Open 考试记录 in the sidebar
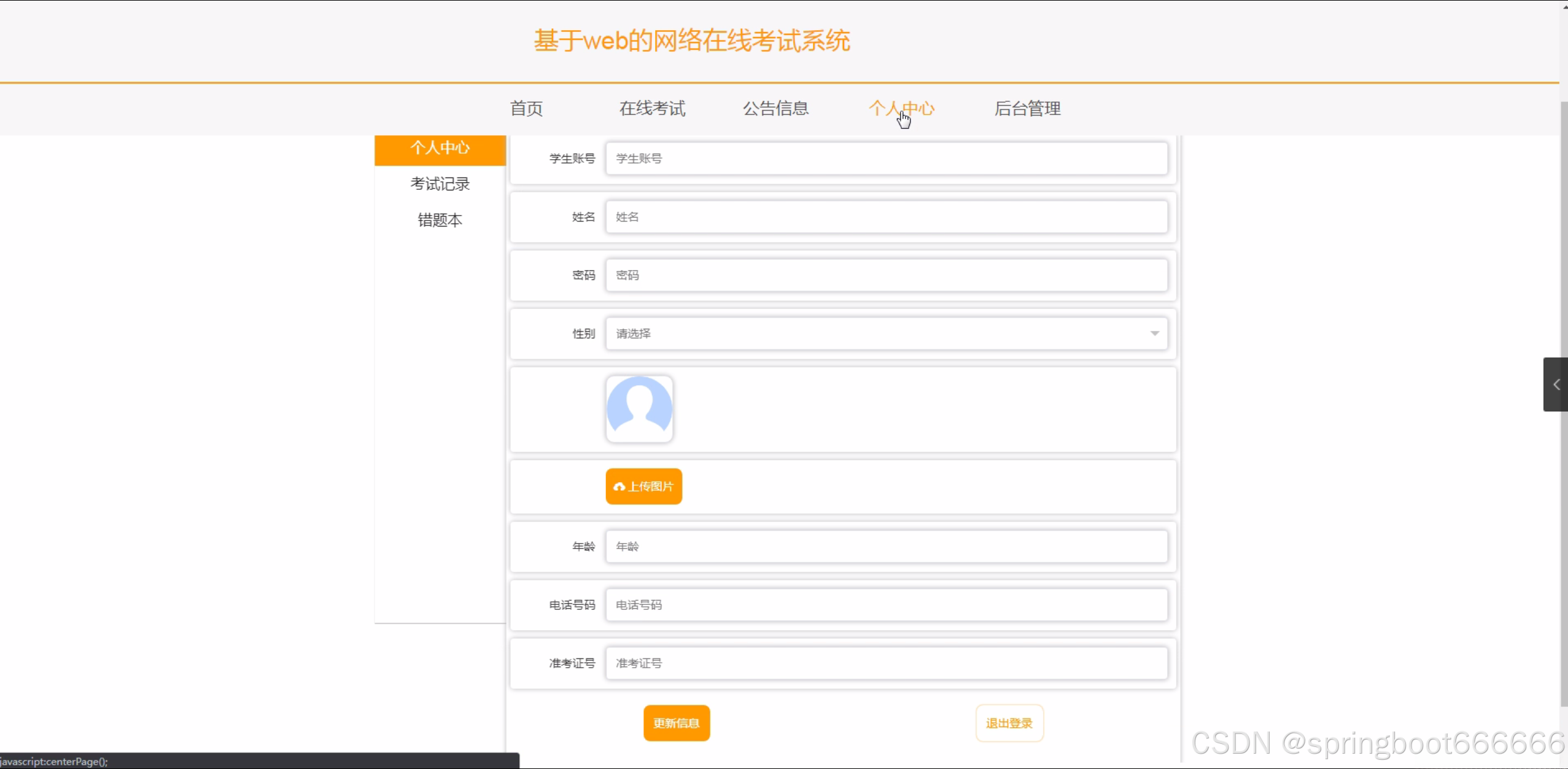Image resolution: width=1568 pixels, height=769 pixels. point(440,184)
